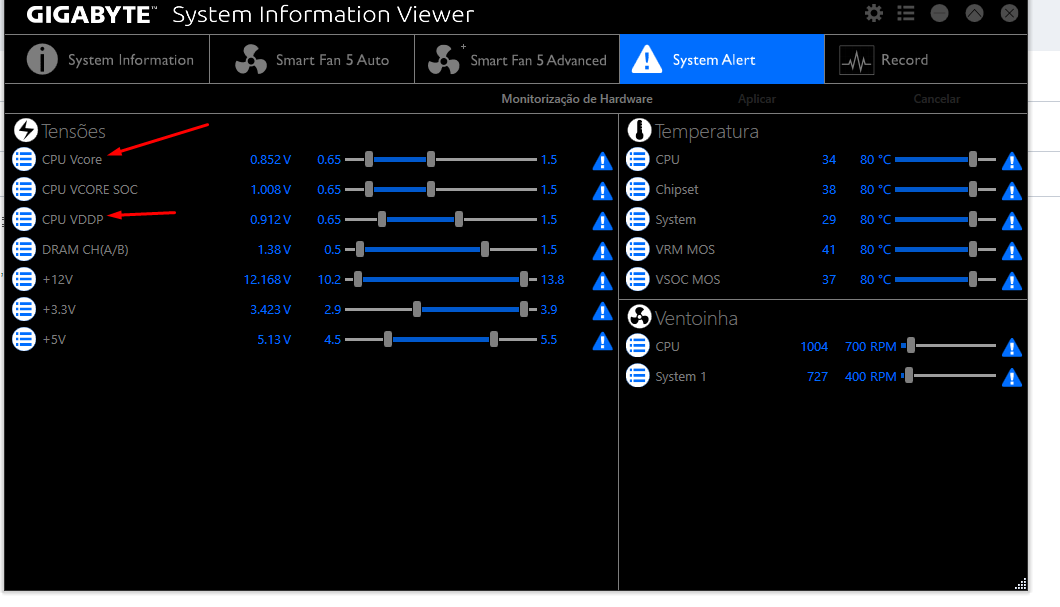Image resolution: width=1060 pixels, height=607 pixels.
Task: Toggle the alert icon for DRAM CH(A/B)
Action: click(602, 251)
